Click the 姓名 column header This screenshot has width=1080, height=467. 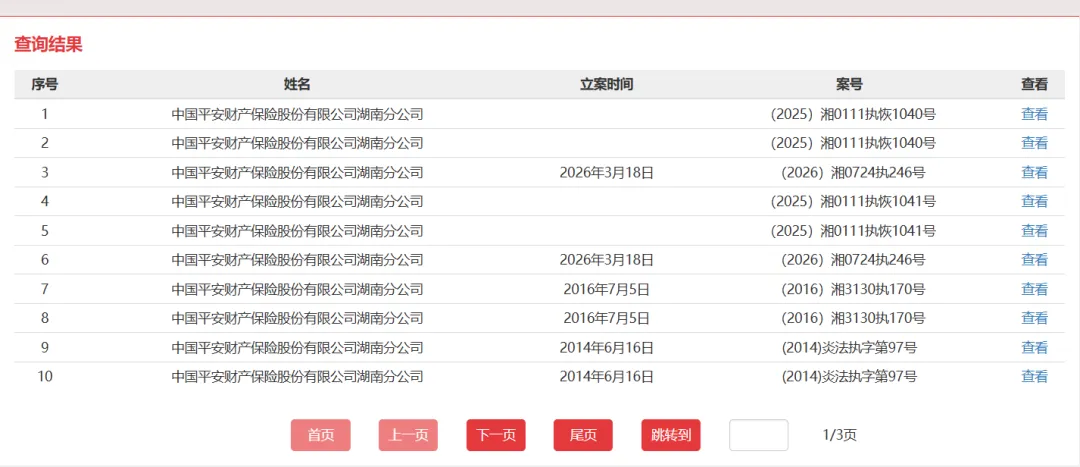(x=297, y=85)
